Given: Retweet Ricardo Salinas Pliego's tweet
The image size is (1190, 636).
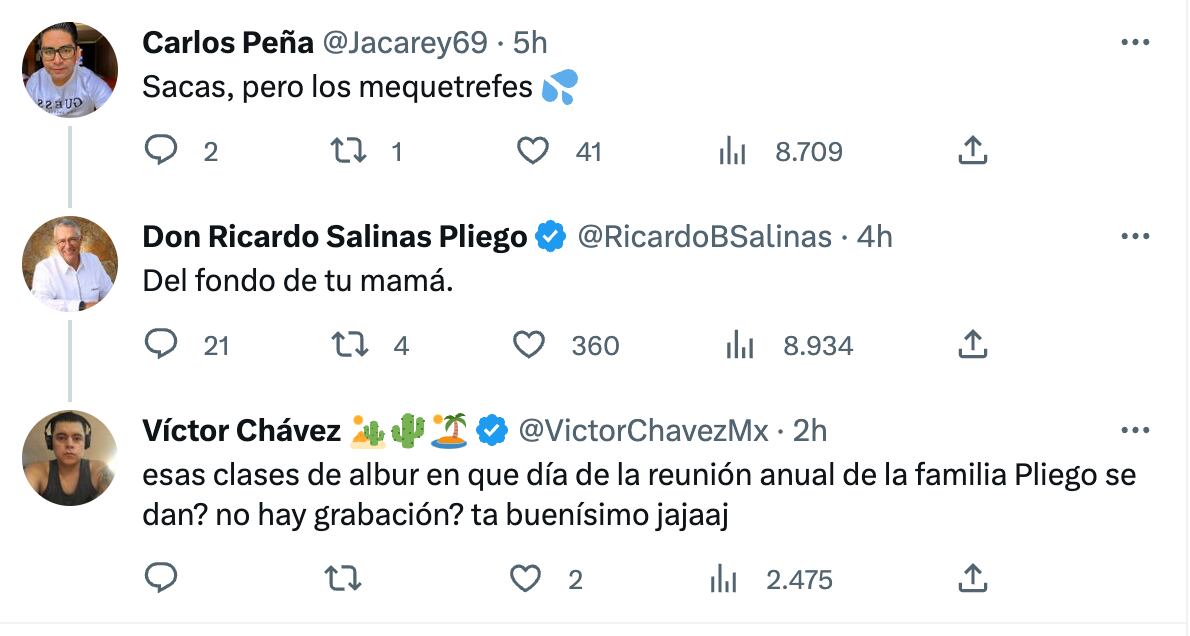Looking at the screenshot, I should [x=349, y=345].
